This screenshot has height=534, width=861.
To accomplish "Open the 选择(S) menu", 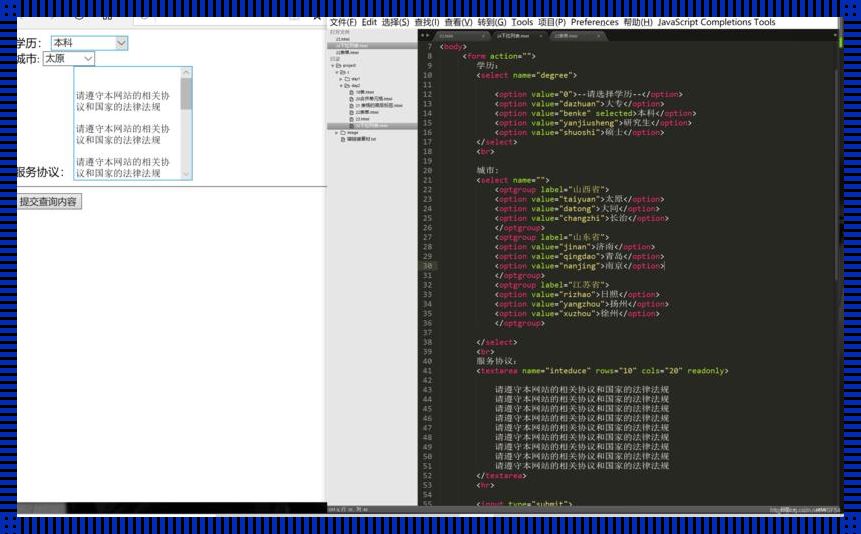I will click(395, 22).
